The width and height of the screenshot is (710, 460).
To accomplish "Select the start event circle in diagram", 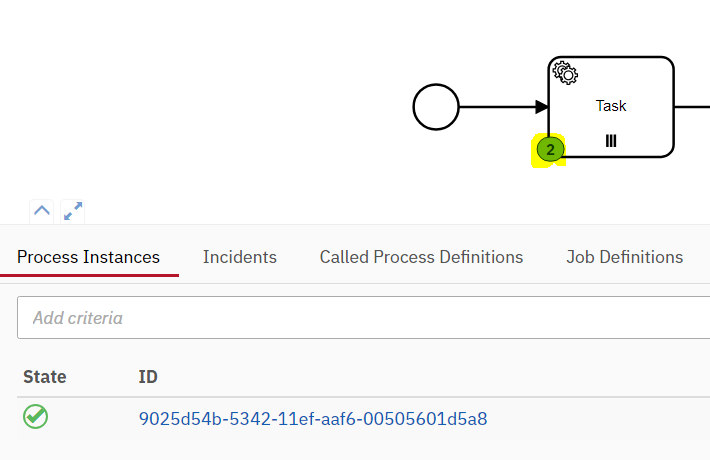I will pyautogui.click(x=436, y=107).
